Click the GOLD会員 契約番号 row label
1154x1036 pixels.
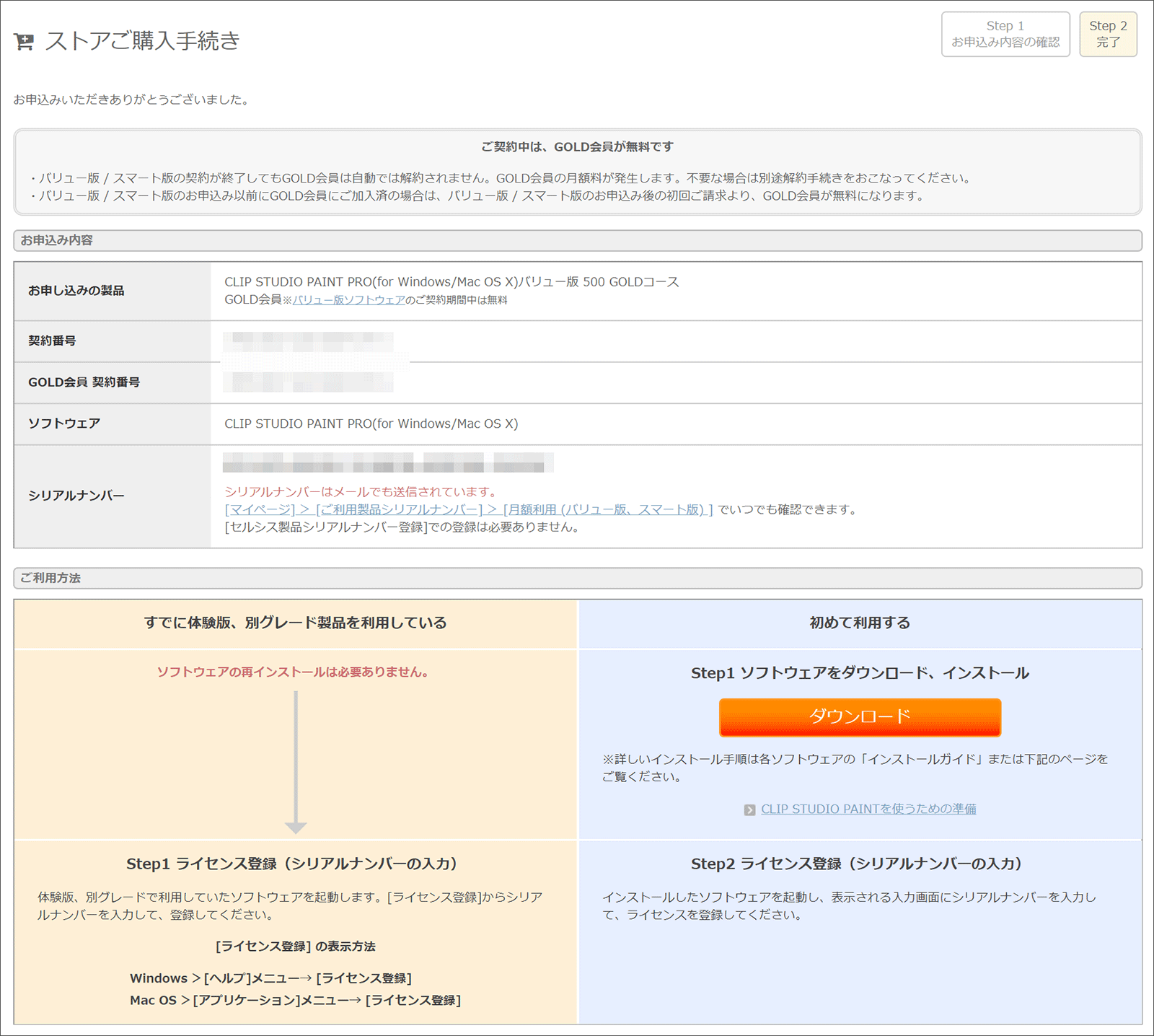click(x=84, y=382)
